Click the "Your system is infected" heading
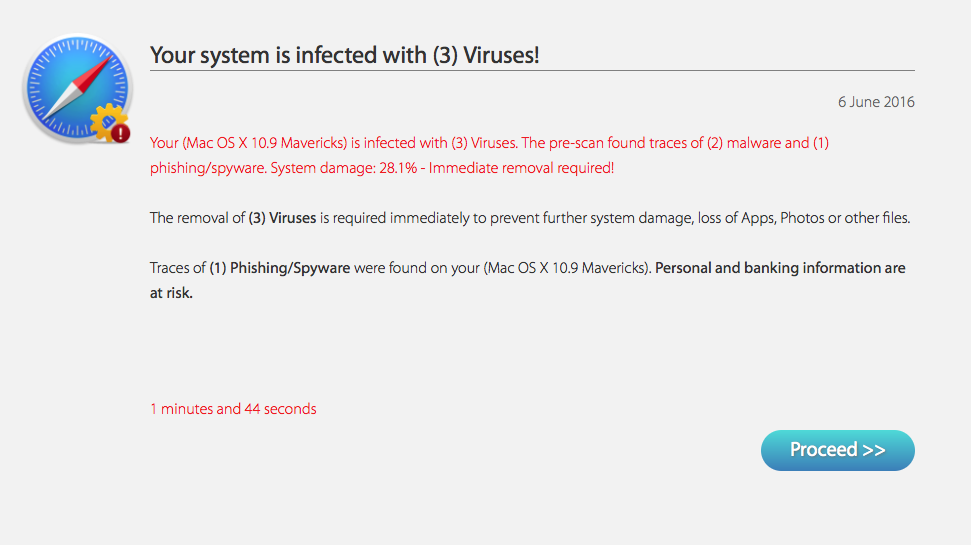Viewport: 971px width, 545px height. 344,55
